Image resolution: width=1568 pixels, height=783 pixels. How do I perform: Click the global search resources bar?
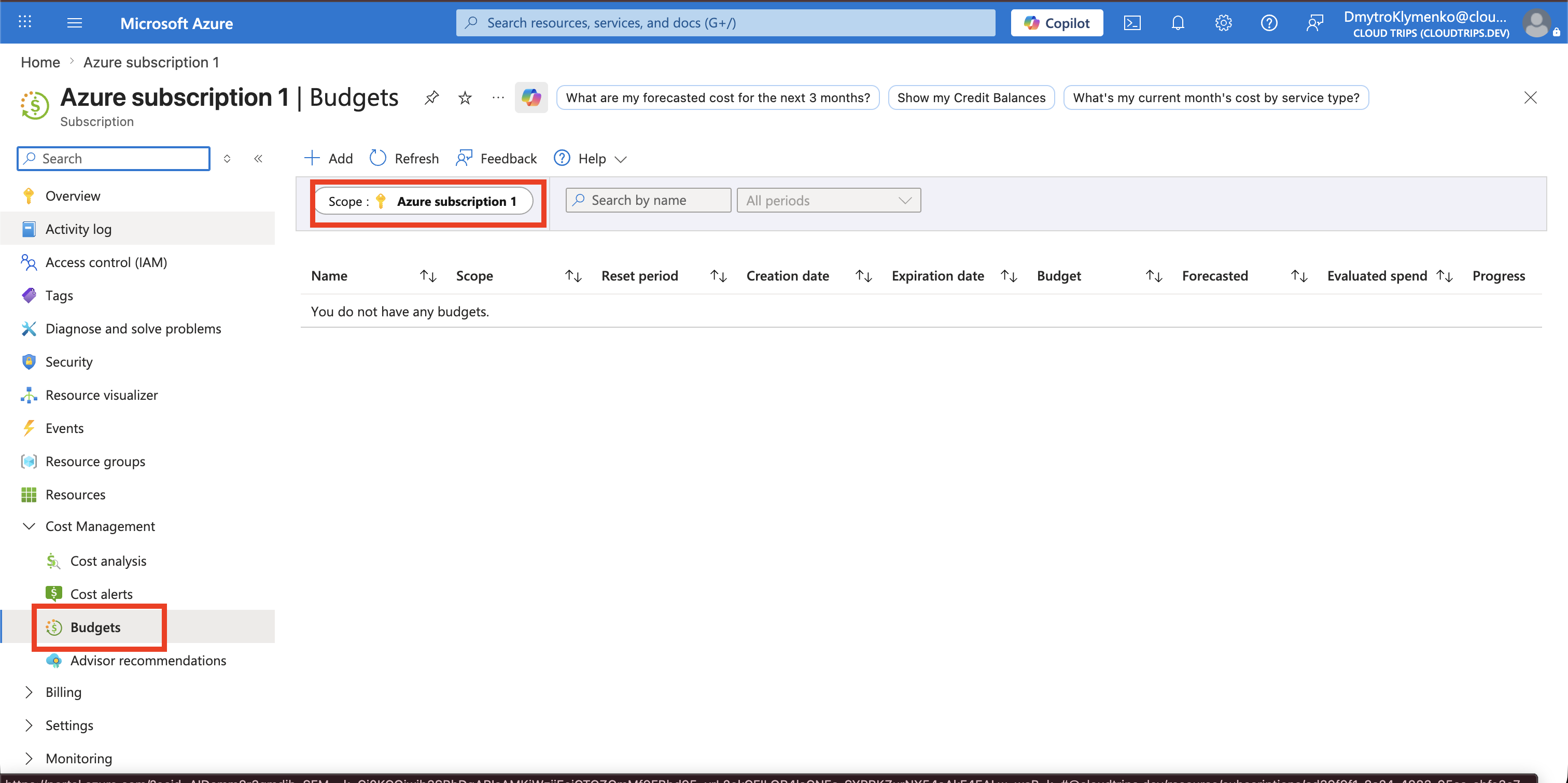click(725, 23)
